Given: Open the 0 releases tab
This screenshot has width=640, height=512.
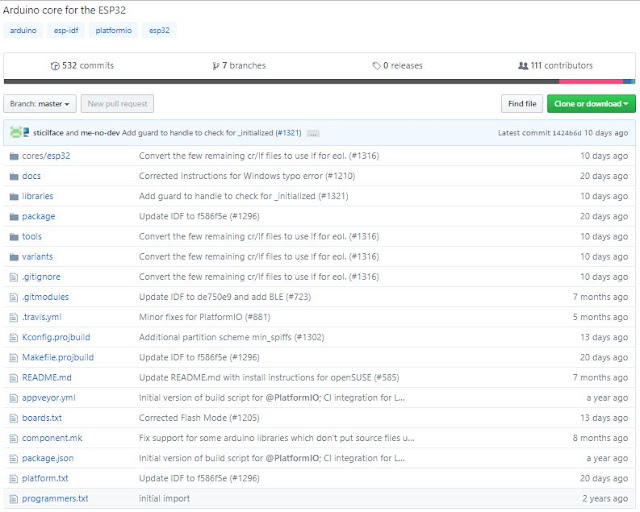Looking at the screenshot, I should click(398, 66).
